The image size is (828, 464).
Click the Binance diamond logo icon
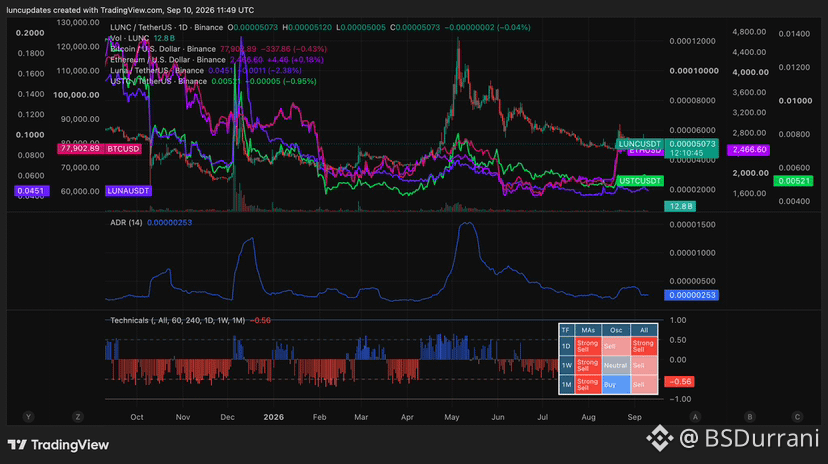660,438
